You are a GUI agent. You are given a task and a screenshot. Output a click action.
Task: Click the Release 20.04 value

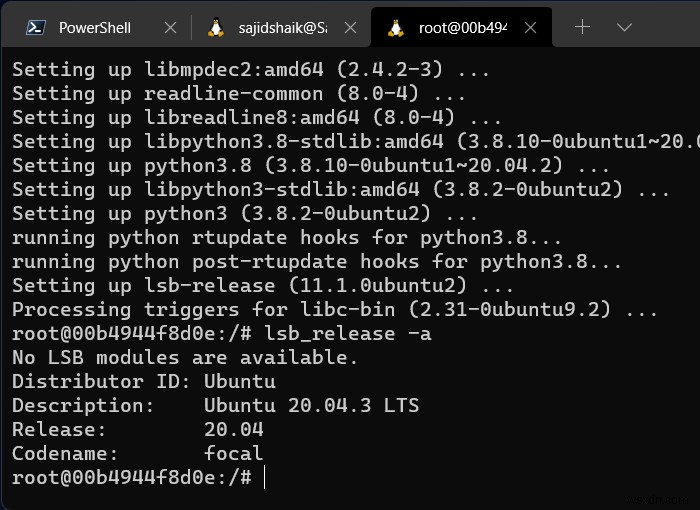pyautogui.click(x=233, y=430)
